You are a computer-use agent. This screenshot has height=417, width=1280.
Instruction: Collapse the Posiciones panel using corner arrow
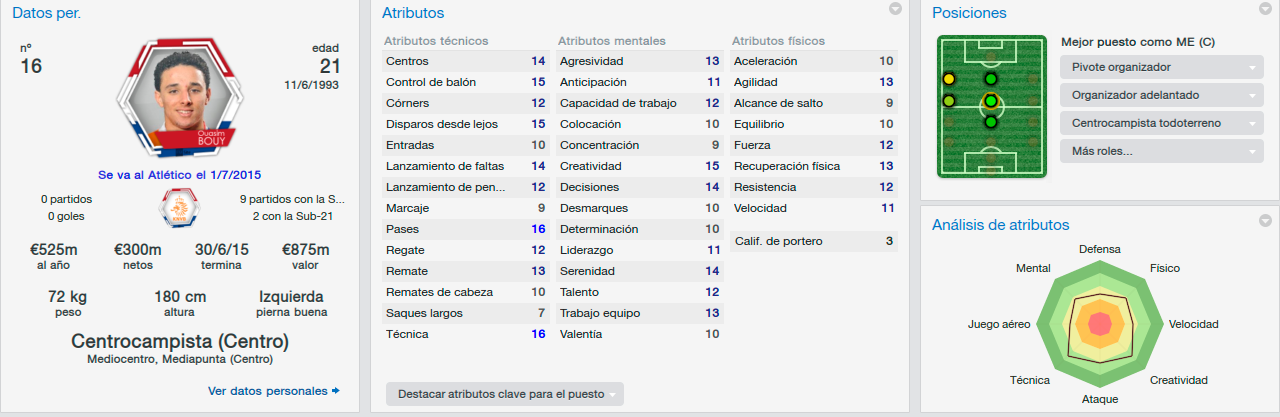[1265, 9]
